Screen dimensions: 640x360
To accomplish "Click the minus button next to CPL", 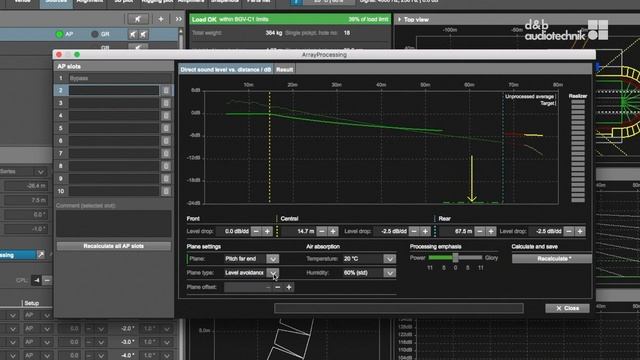I will (x=47, y=280).
